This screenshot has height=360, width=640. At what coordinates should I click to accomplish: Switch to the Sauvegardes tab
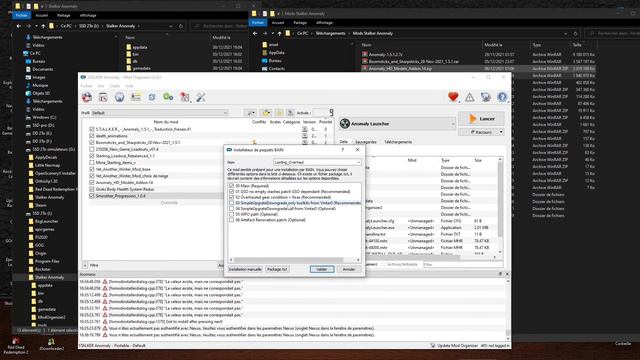coord(366,142)
